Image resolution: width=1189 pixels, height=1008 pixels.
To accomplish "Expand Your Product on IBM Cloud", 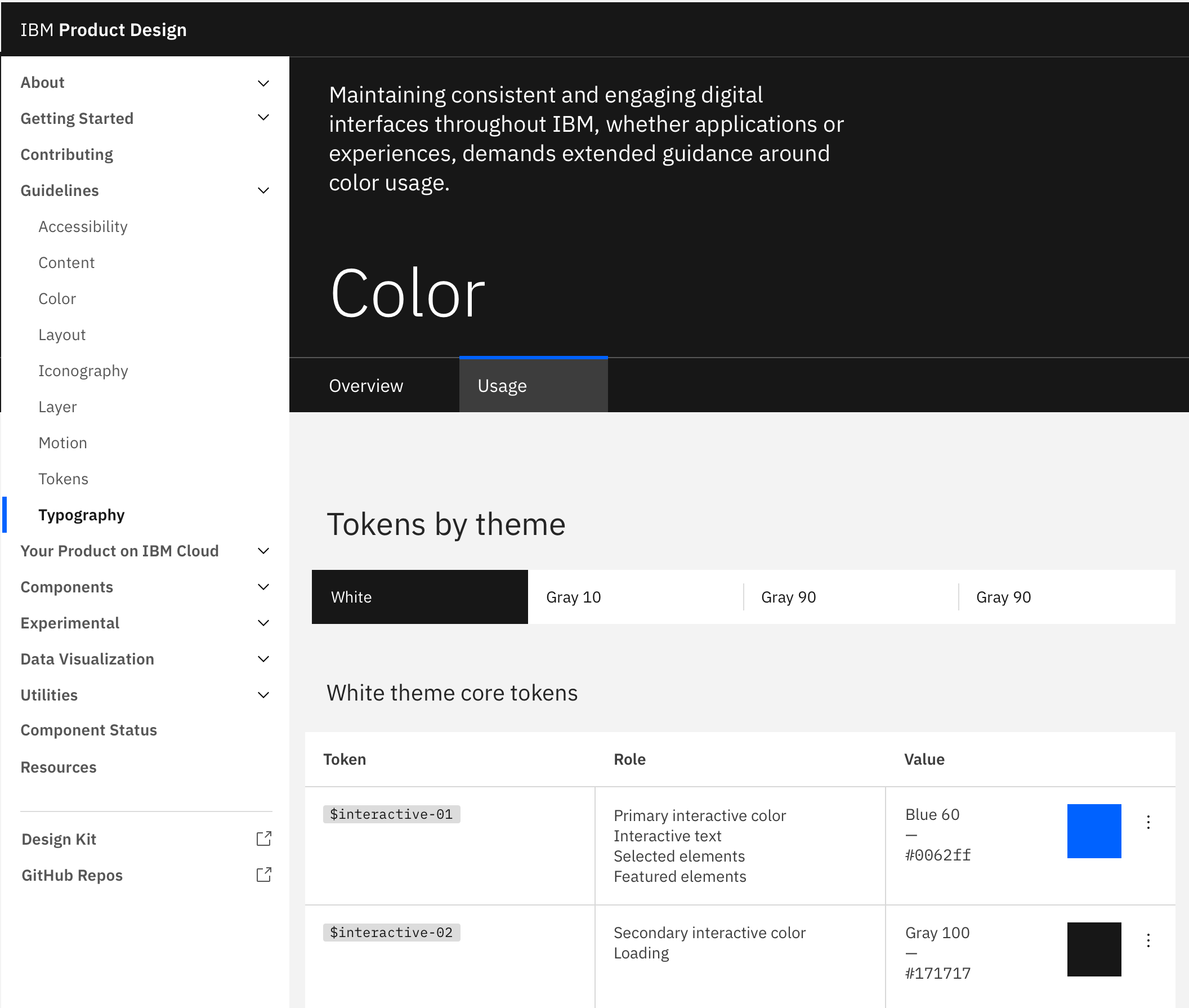I will click(263, 551).
